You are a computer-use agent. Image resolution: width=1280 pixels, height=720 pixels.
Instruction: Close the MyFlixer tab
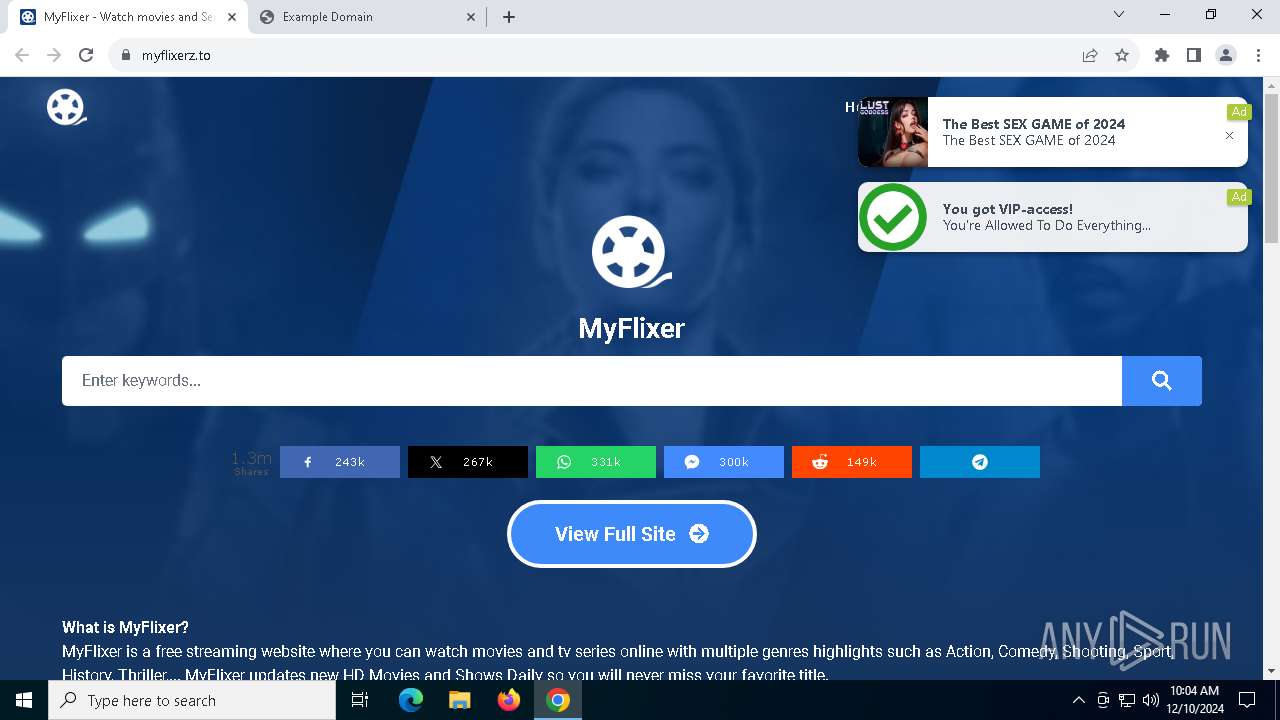232,17
